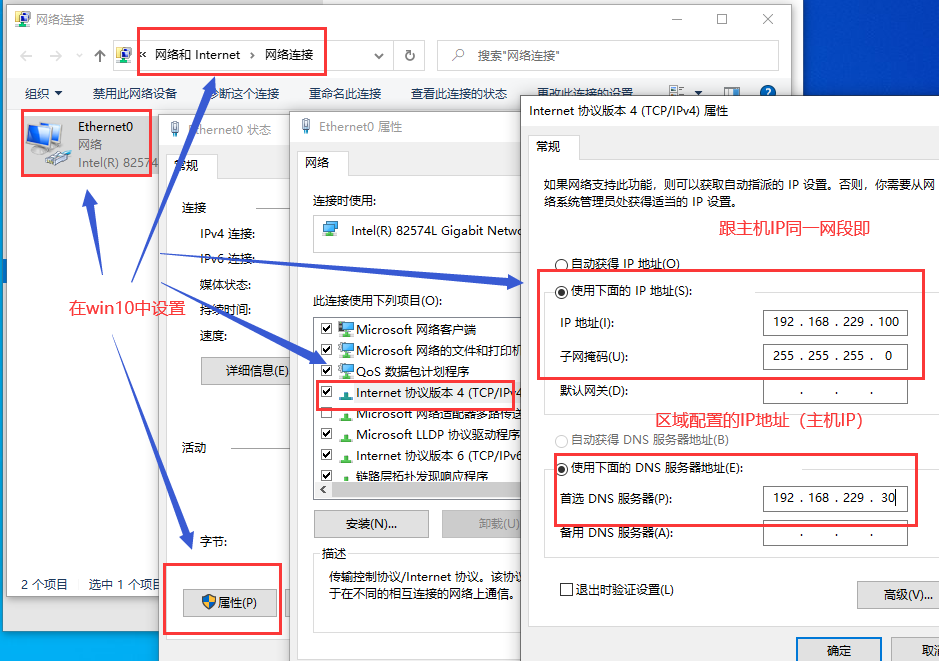Click QoS 数据包计划程序 item icon

point(346,371)
